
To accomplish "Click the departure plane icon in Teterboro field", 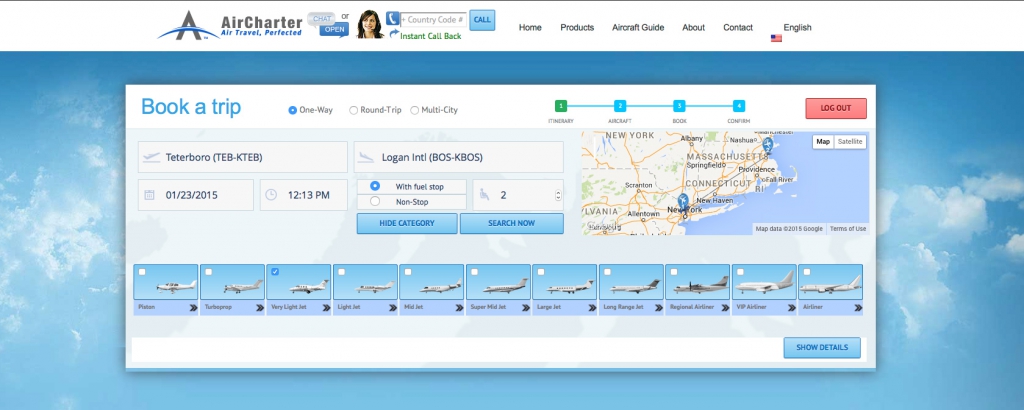I will [151, 157].
